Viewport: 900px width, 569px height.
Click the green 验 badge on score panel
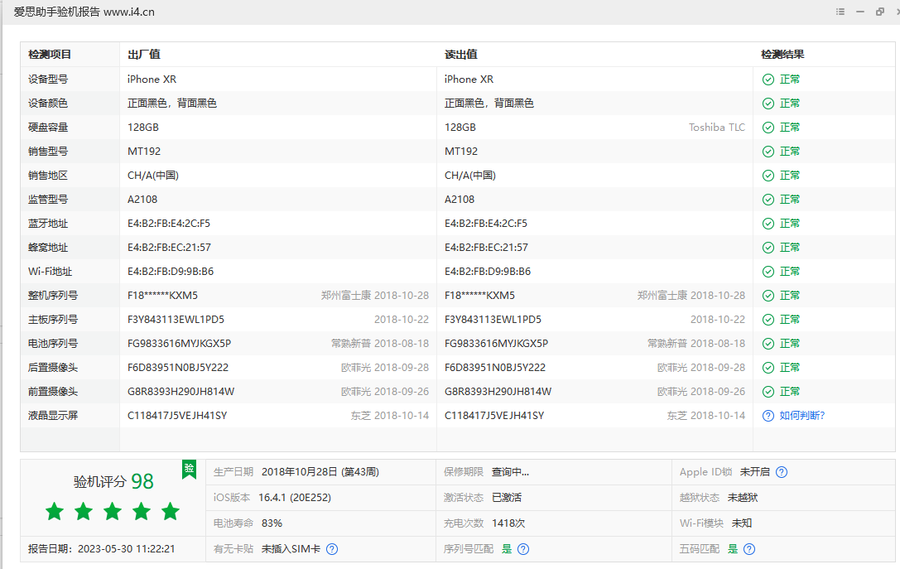point(189,468)
